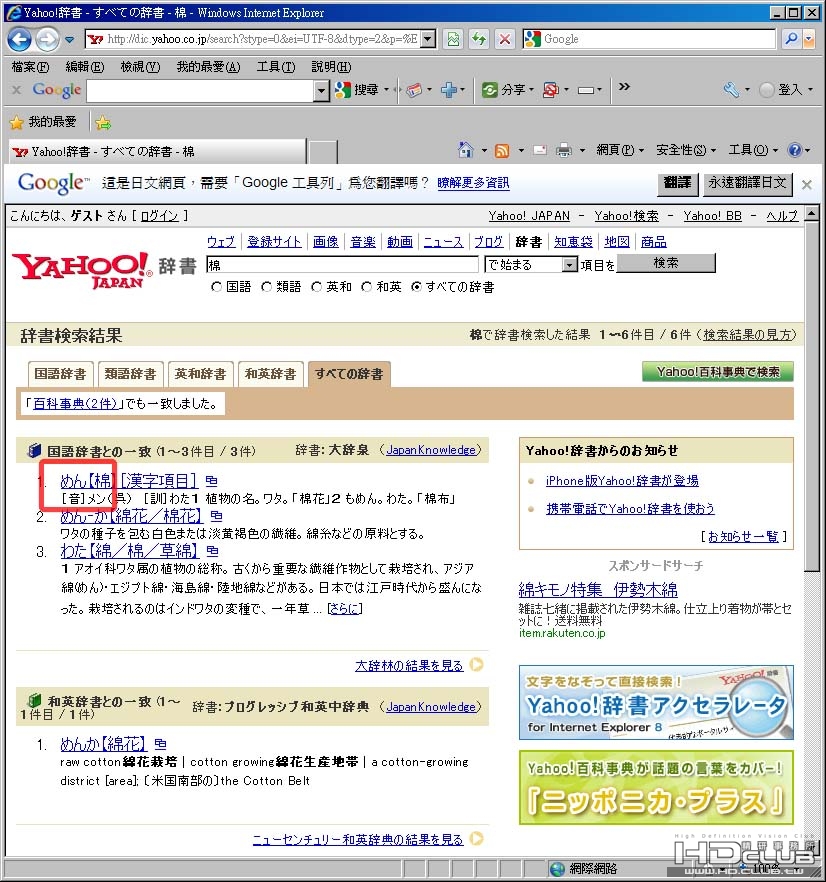Open the Google toolbar search box dropdown
This screenshot has width=826, height=882.
tap(321, 90)
